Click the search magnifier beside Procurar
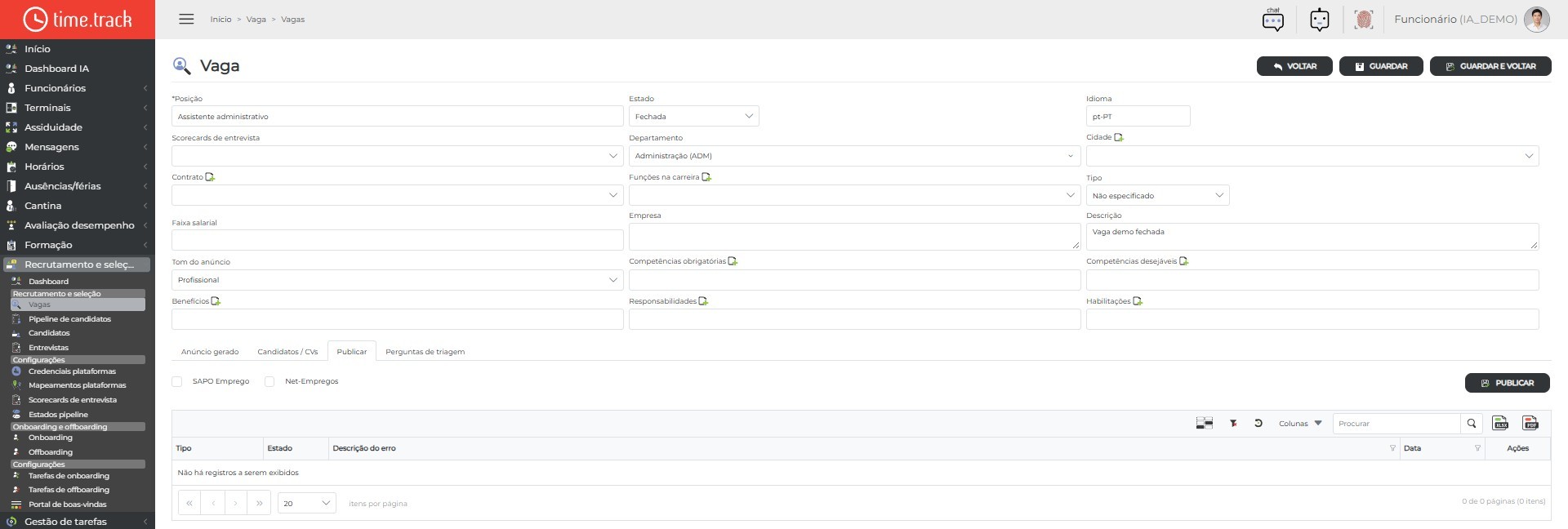This screenshot has height=529, width=1568. point(1472,424)
